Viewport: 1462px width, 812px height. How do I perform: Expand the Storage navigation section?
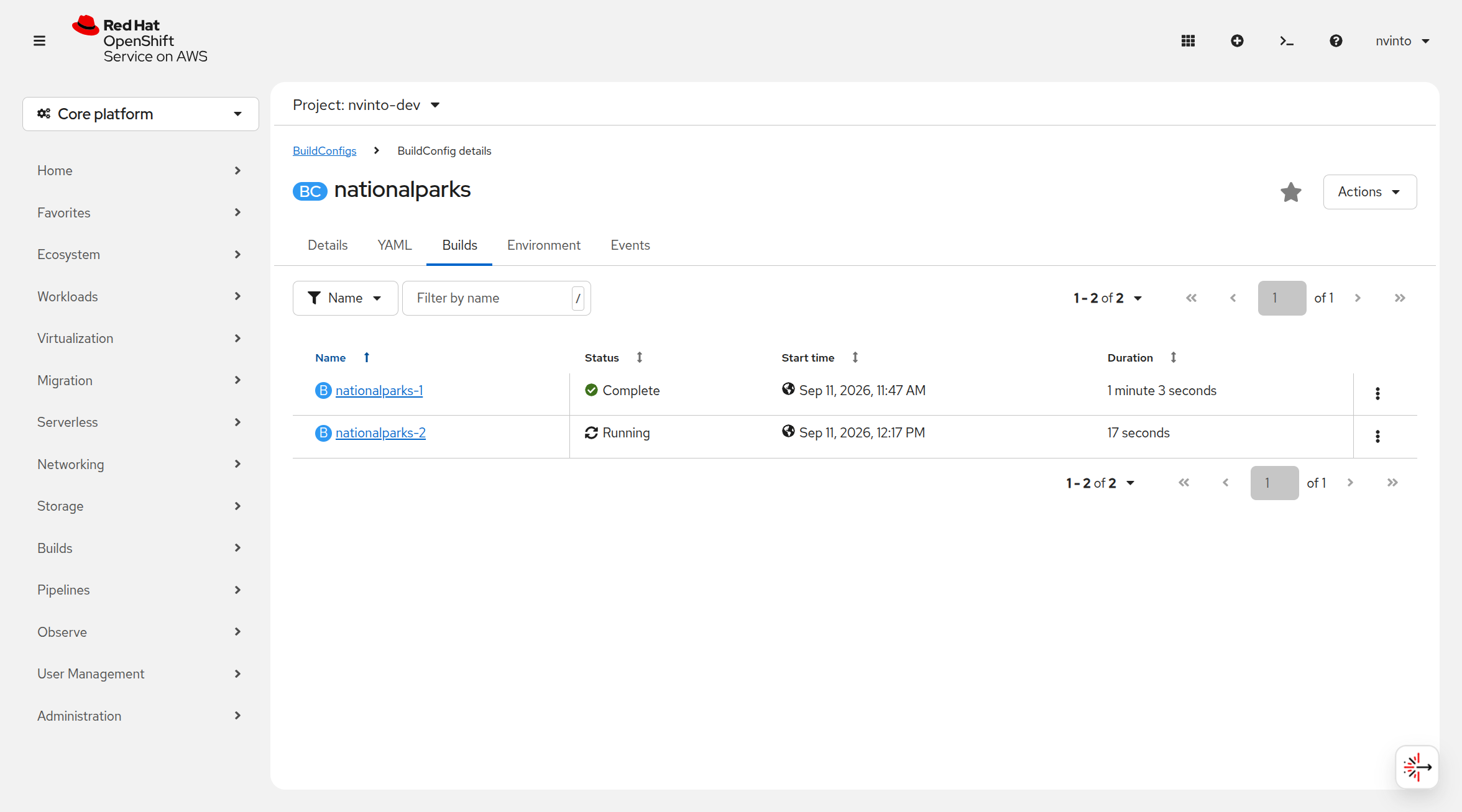click(139, 506)
